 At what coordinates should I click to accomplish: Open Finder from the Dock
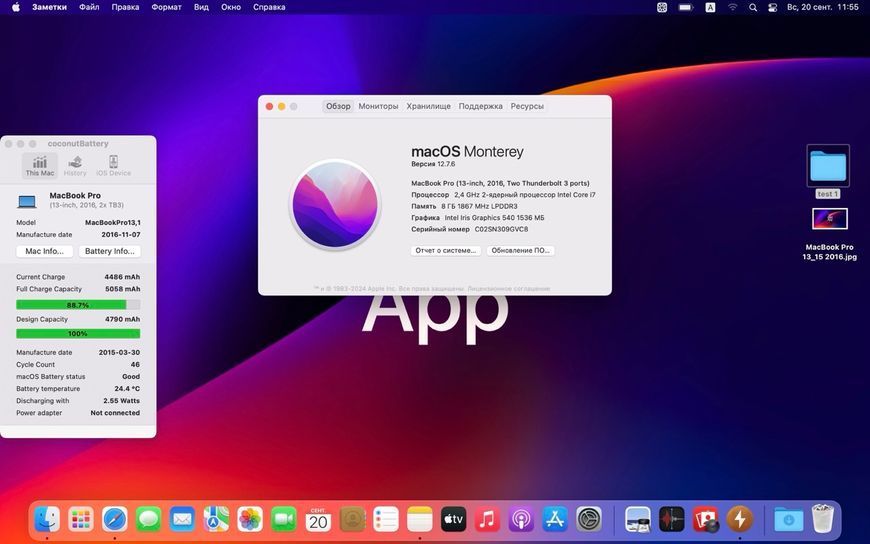pos(47,520)
